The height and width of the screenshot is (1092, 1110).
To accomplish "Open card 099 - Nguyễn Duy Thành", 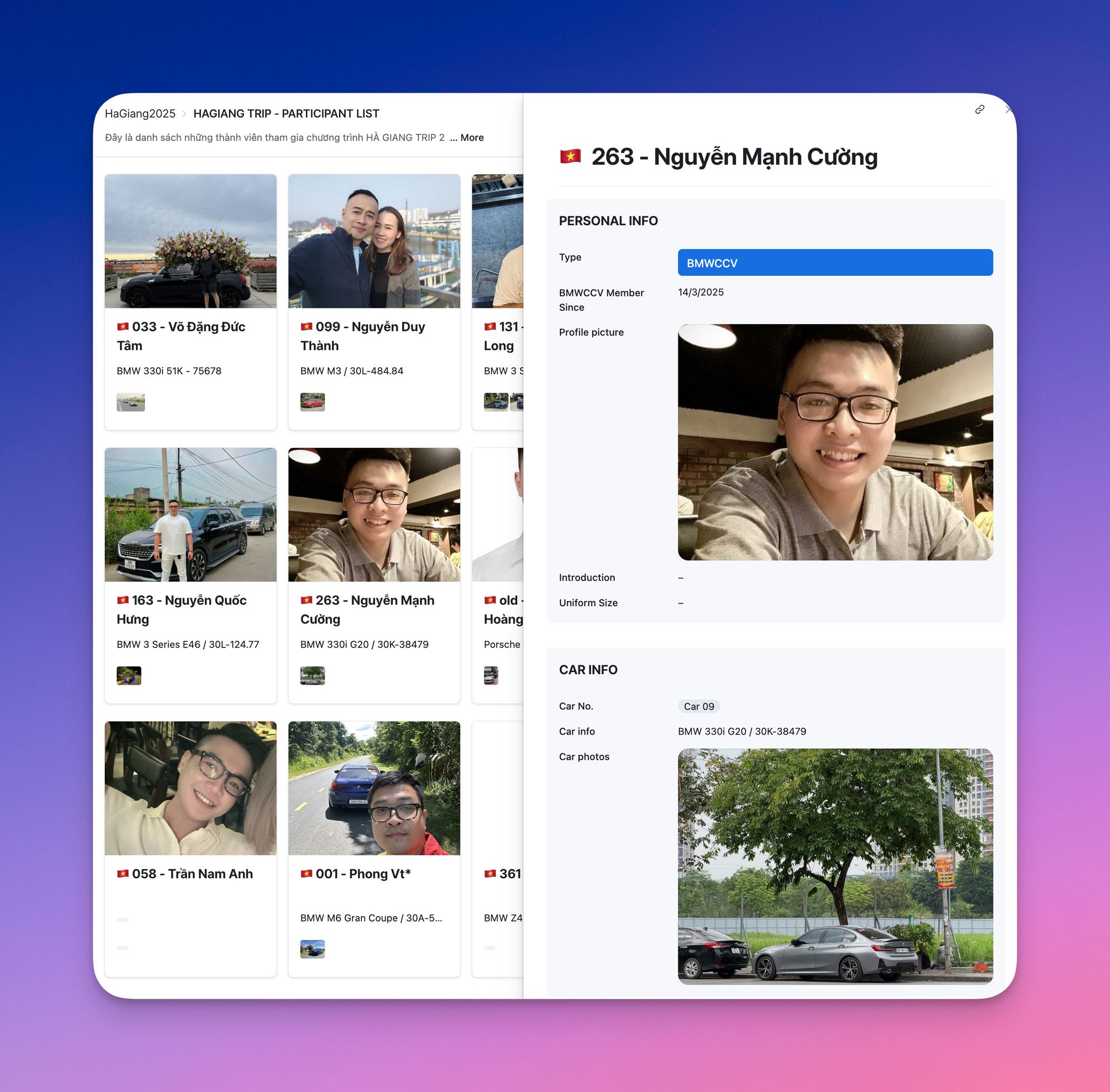I will (374, 302).
